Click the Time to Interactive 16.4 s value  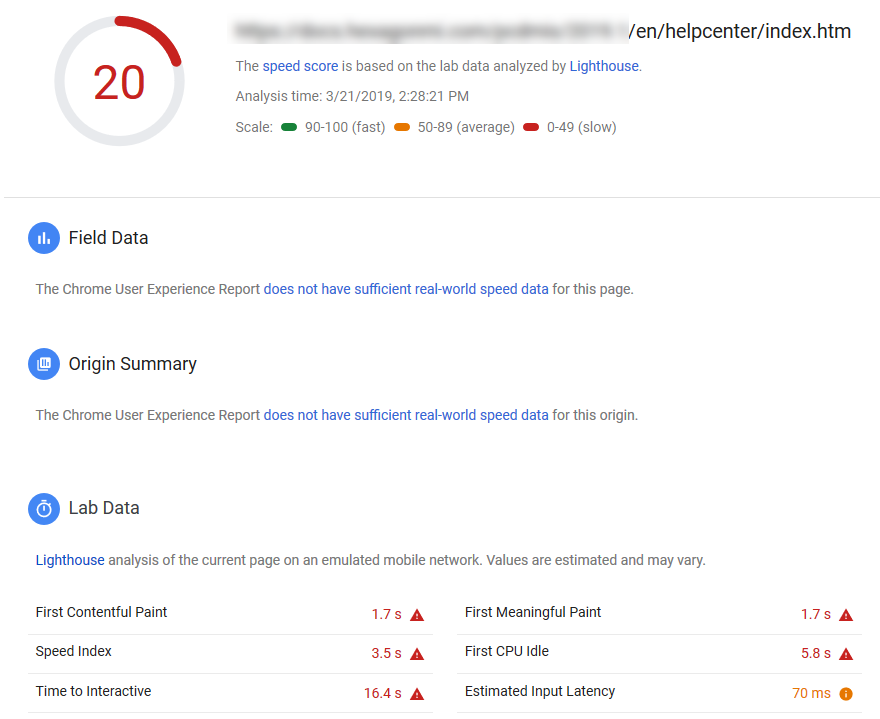click(x=382, y=693)
